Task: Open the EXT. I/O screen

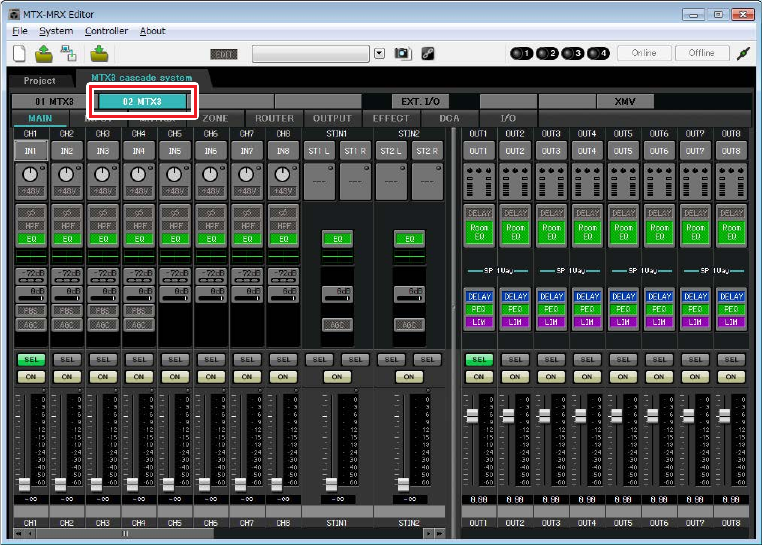Action: pyautogui.click(x=420, y=102)
